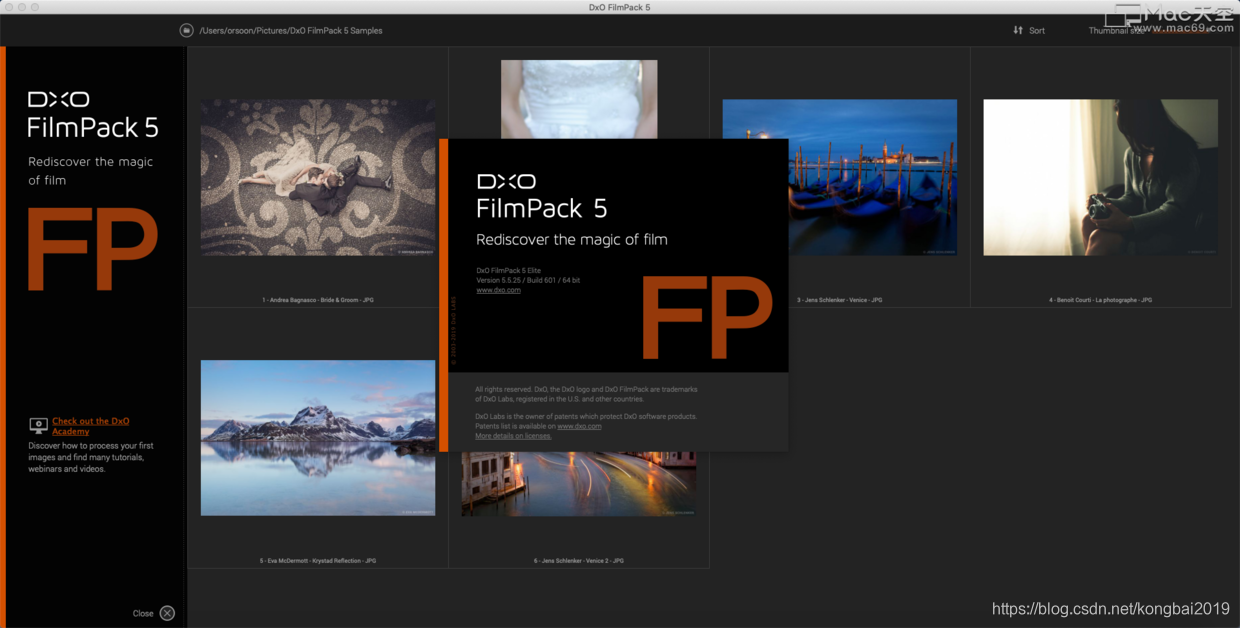Open the Sort options label
Viewport: 1240px width, 628px height.
coord(1037,31)
